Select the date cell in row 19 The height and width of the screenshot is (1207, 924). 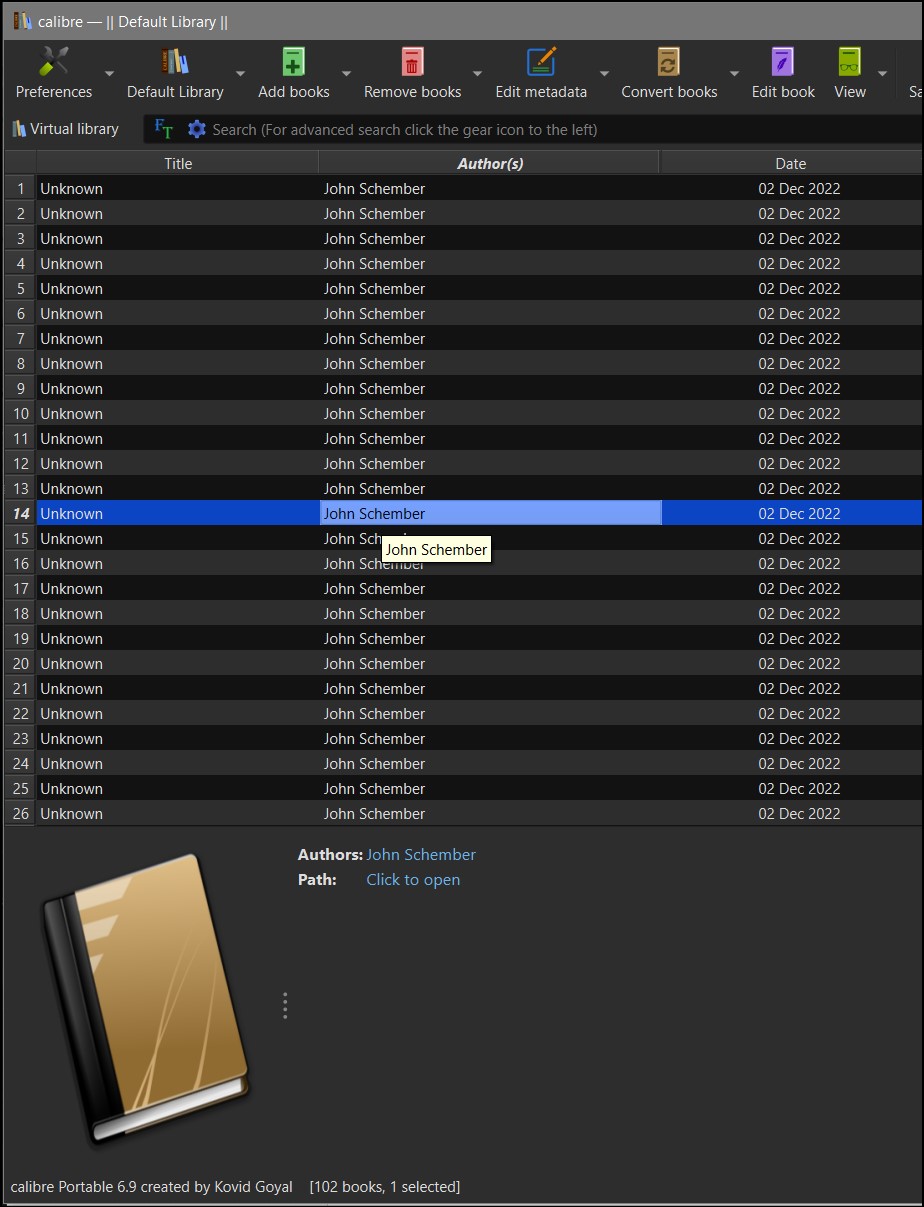coord(799,638)
